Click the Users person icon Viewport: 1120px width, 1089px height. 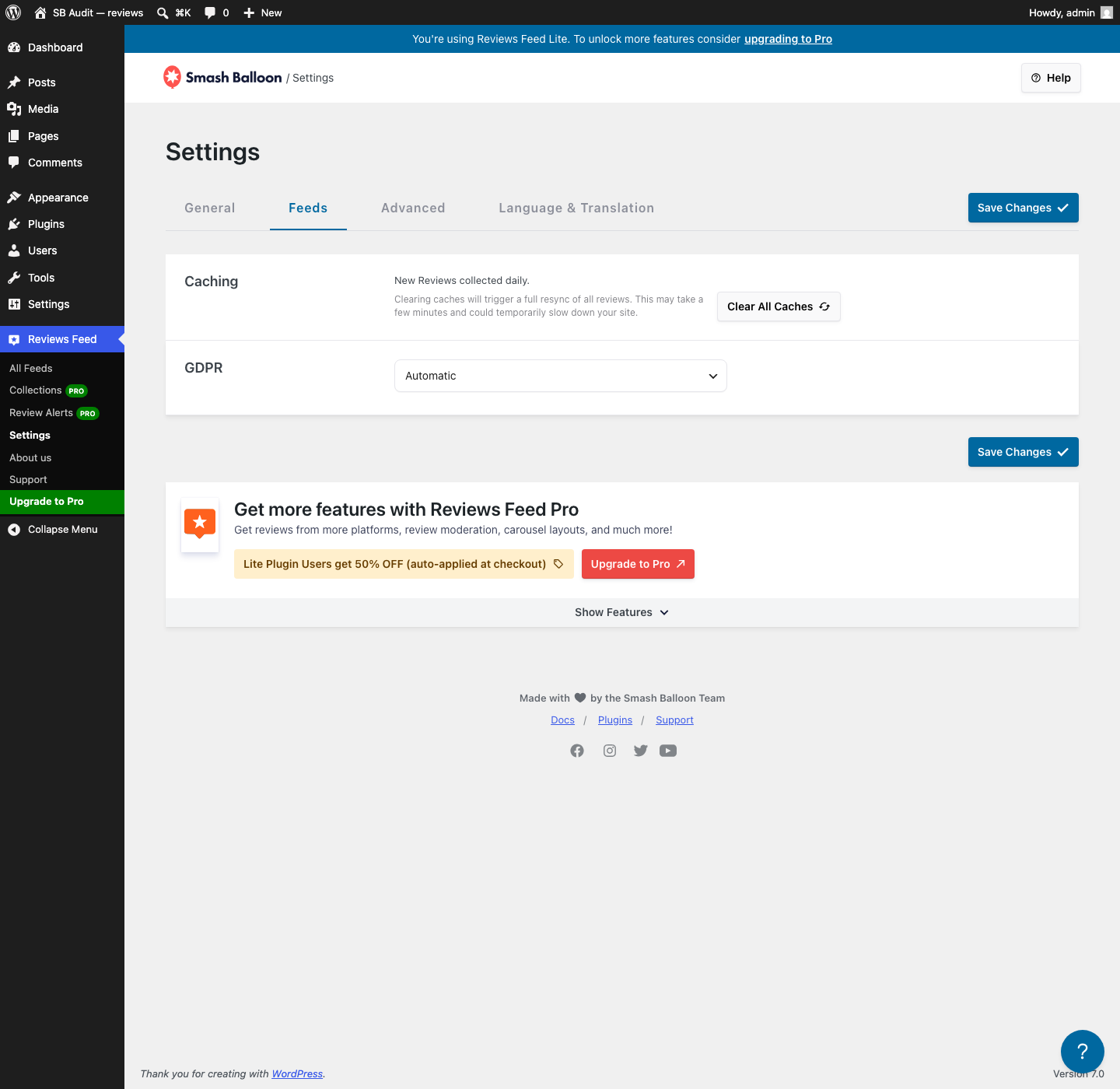pos(14,250)
